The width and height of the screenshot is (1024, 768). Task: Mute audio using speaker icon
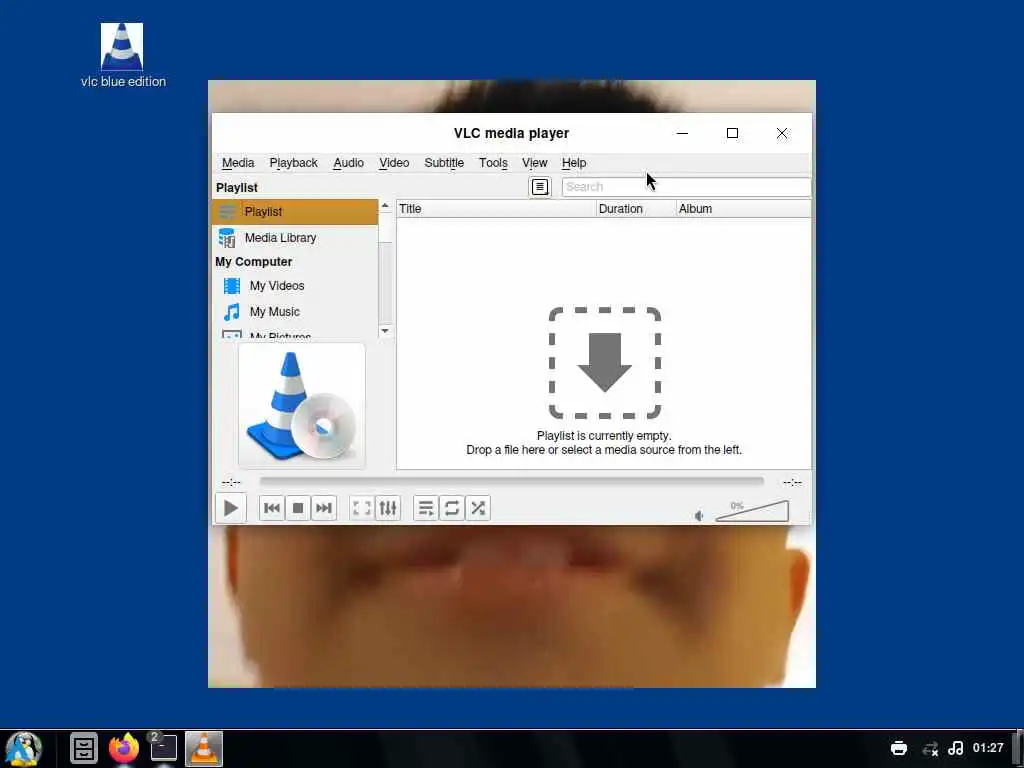[x=699, y=516]
